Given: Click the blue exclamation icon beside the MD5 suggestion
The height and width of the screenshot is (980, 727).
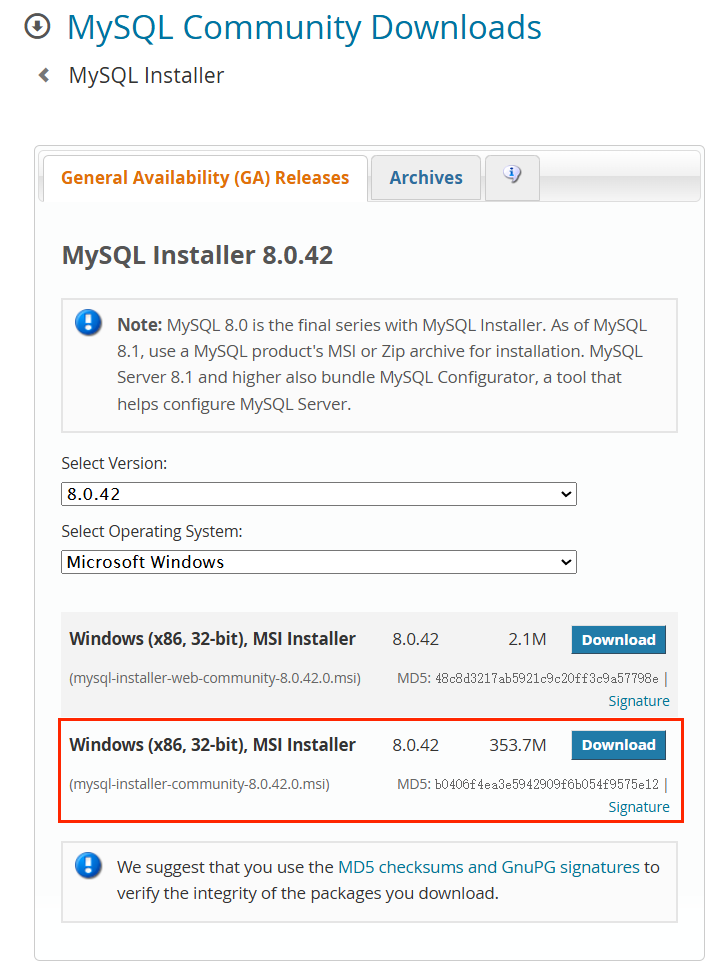Looking at the screenshot, I should (88, 866).
